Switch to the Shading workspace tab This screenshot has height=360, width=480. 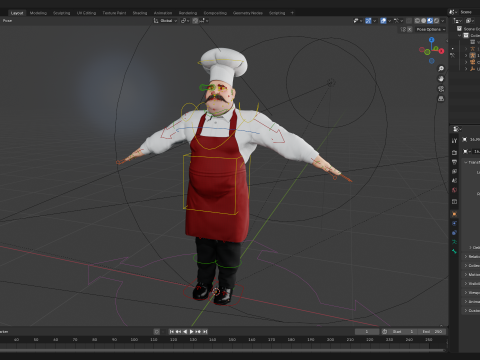coord(140,13)
